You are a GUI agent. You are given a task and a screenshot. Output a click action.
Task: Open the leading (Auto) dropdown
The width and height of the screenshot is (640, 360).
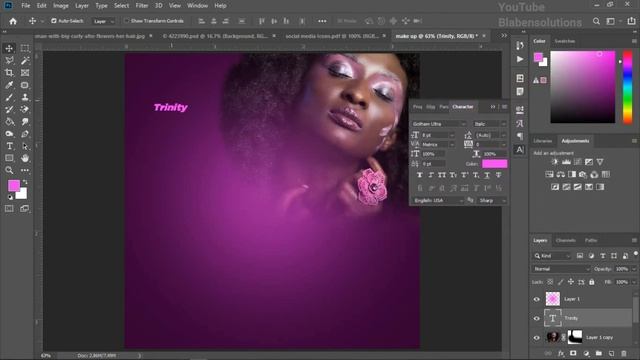(503, 135)
